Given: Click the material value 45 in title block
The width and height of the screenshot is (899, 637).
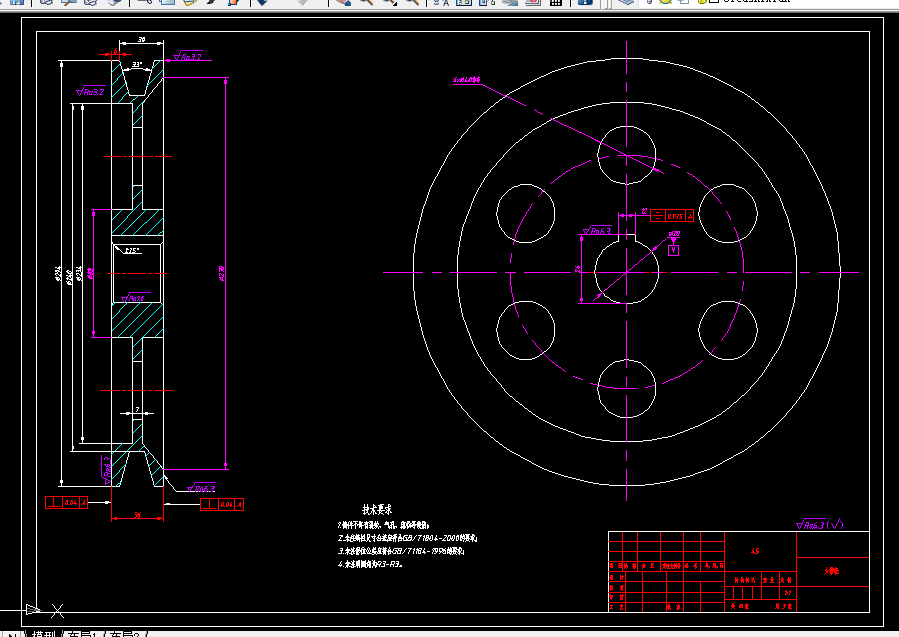Looking at the screenshot, I should pyautogui.click(x=755, y=551).
